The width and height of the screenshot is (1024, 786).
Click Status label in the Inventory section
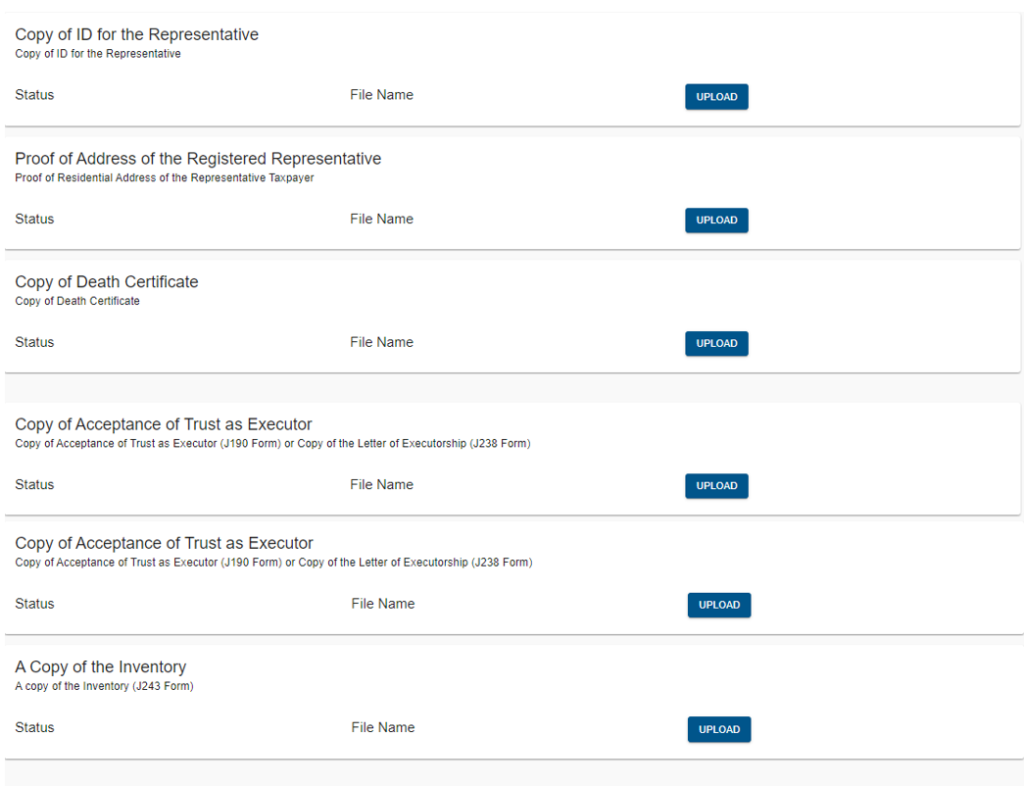(x=35, y=727)
